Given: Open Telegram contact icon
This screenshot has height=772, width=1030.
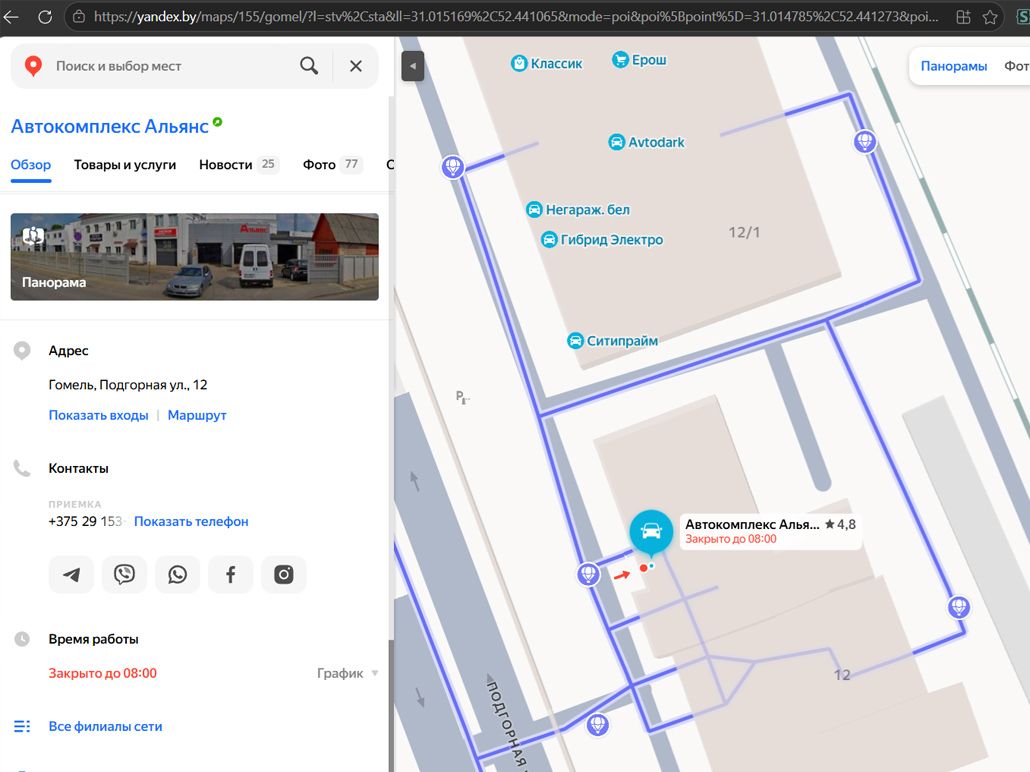Looking at the screenshot, I should pos(71,575).
